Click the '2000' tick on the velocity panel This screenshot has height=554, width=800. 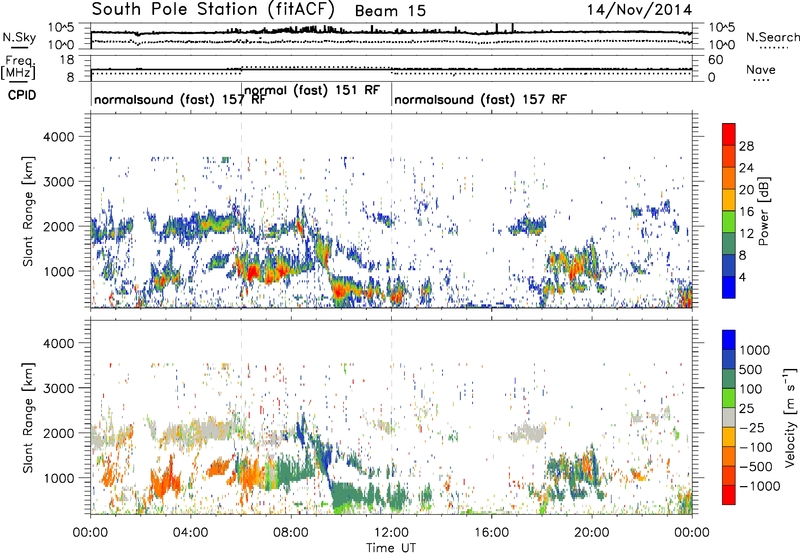click(58, 433)
